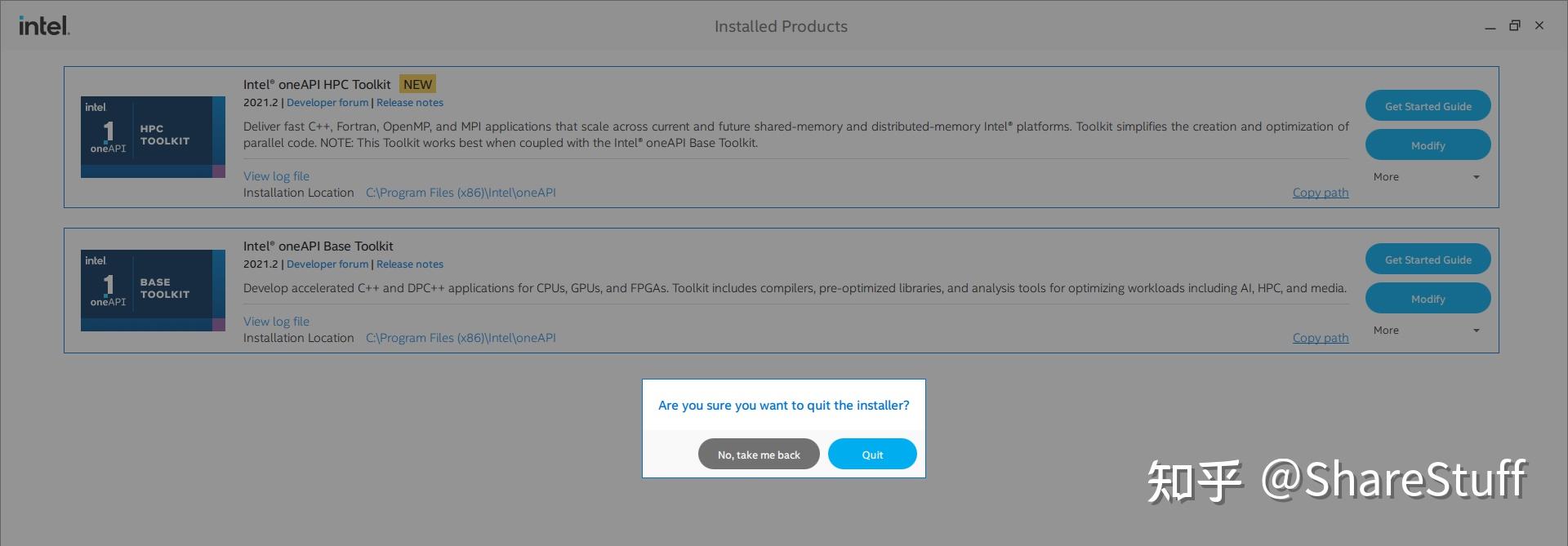Open Developer forum link for Base Toolkit

pyautogui.click(x=327, y=264)
